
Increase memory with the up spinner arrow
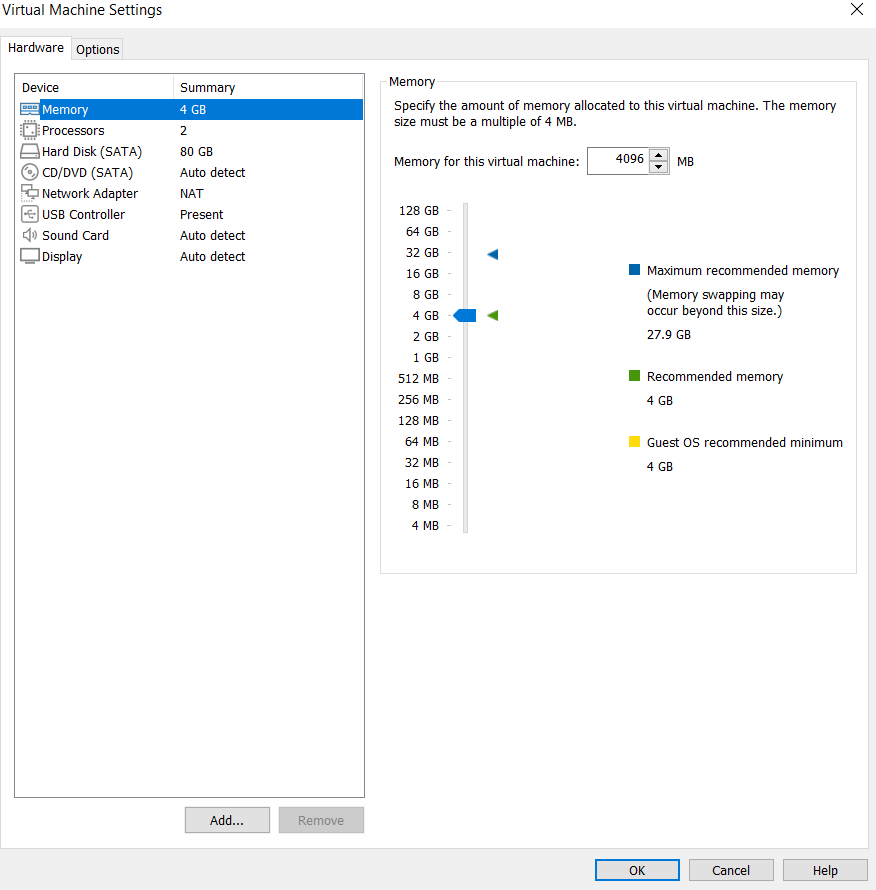pyautogui.click(x=659, y=155)
